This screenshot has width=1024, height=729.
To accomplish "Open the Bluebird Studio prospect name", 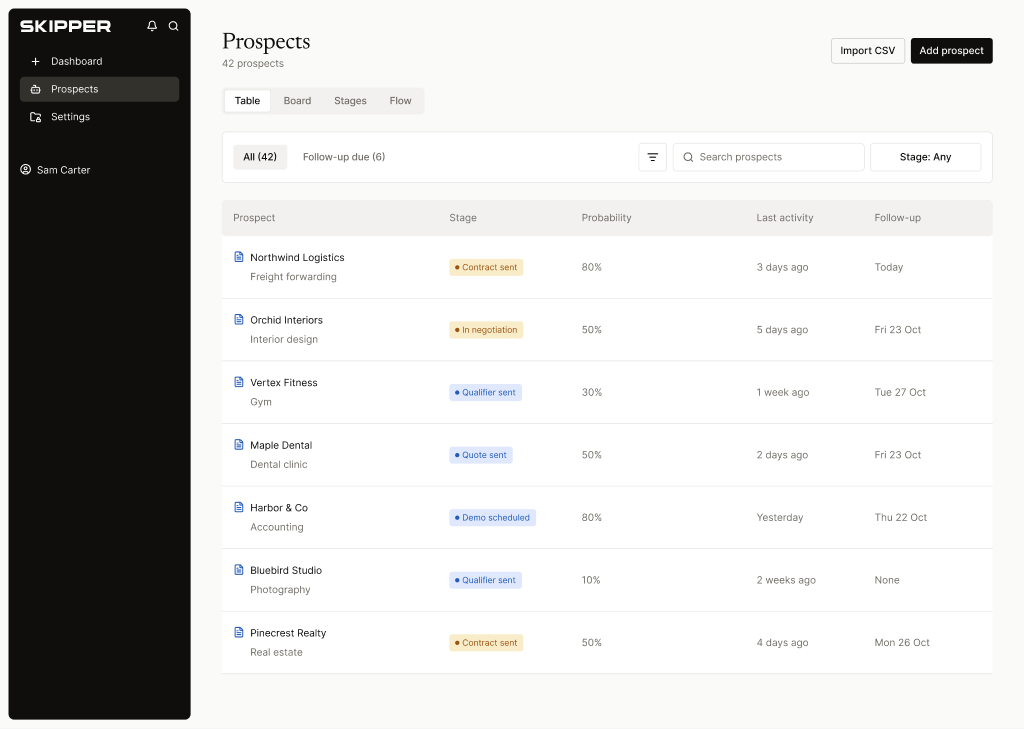I will (286, 571).
